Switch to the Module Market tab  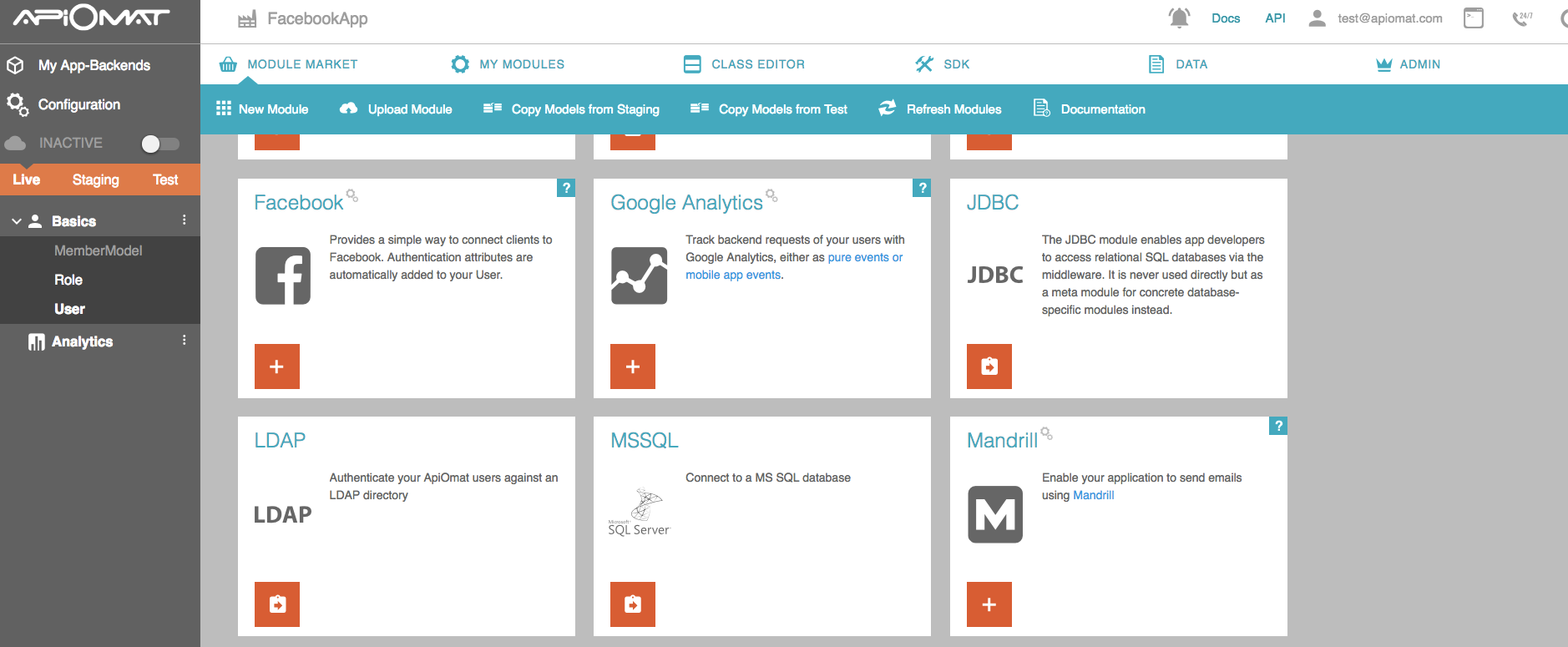pos(288,64)
